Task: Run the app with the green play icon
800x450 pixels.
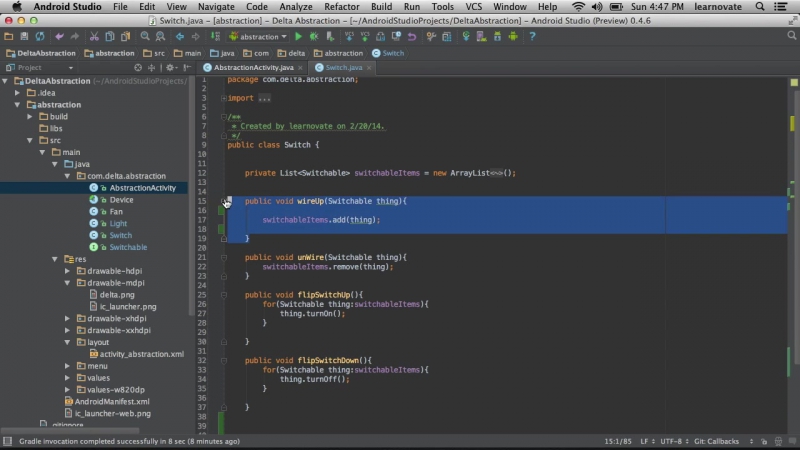Action: (x=298, y=36)
